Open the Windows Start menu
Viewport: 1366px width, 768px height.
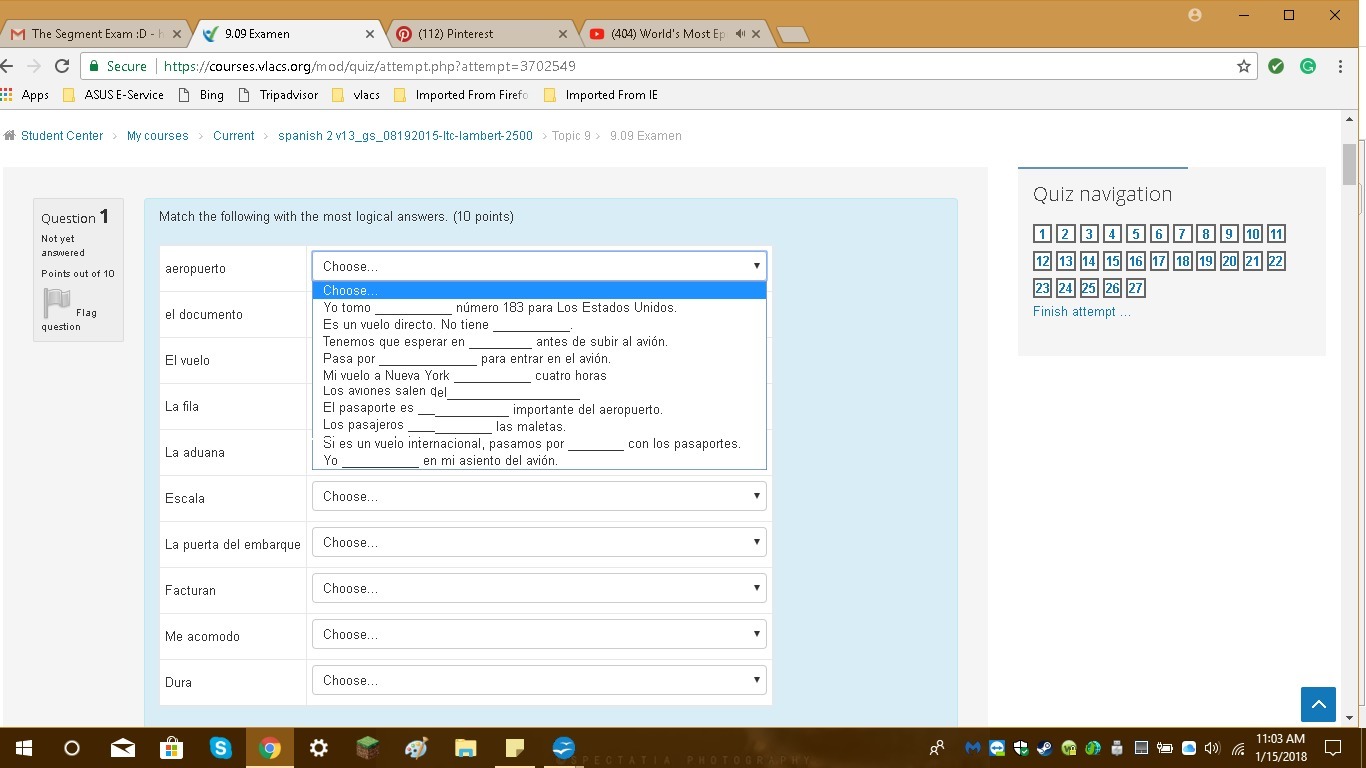coord(23,748)
